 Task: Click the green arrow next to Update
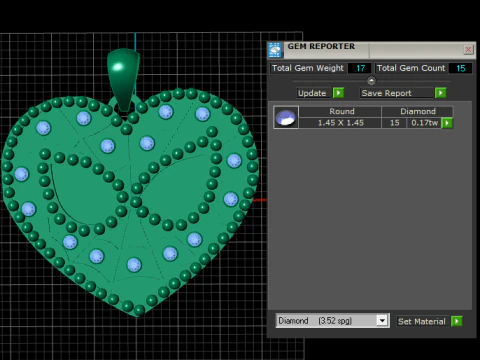(x=338, y=93)
